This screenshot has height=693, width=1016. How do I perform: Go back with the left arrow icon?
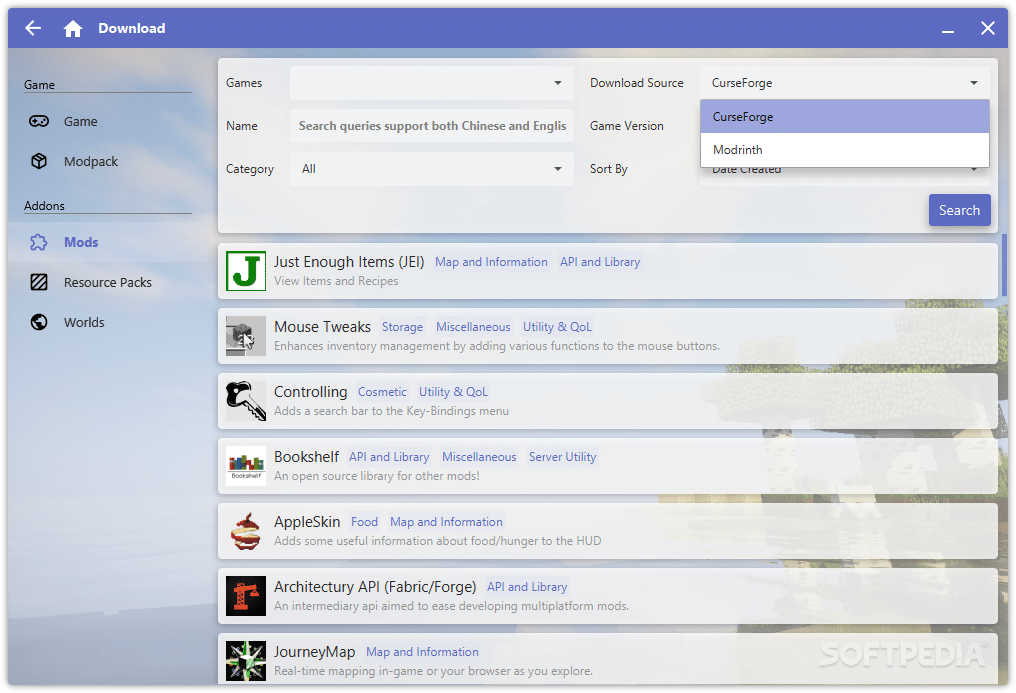(x=33, y=28)
